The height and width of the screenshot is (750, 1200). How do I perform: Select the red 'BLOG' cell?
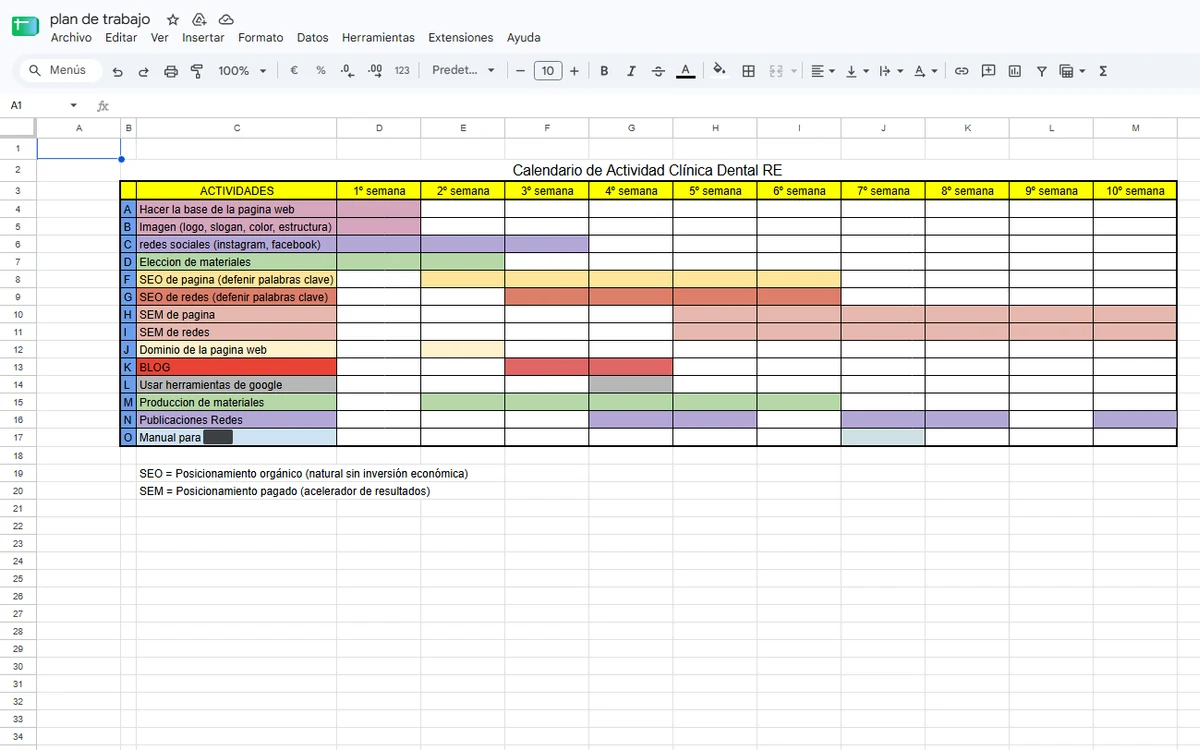tap(237, 367)
